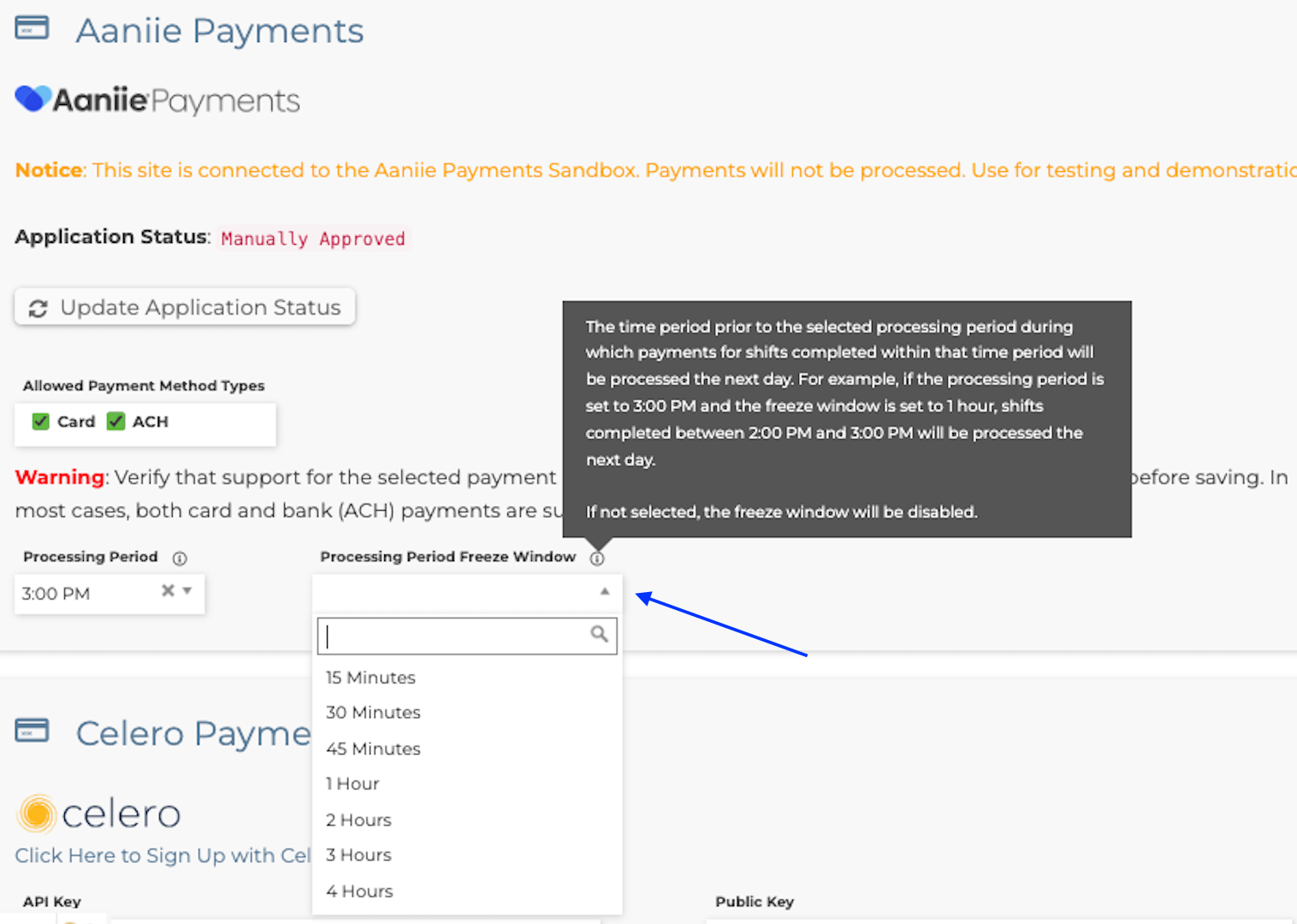
Task: Click the search magnifier icon in dropdown
Action: pos(599,634)
